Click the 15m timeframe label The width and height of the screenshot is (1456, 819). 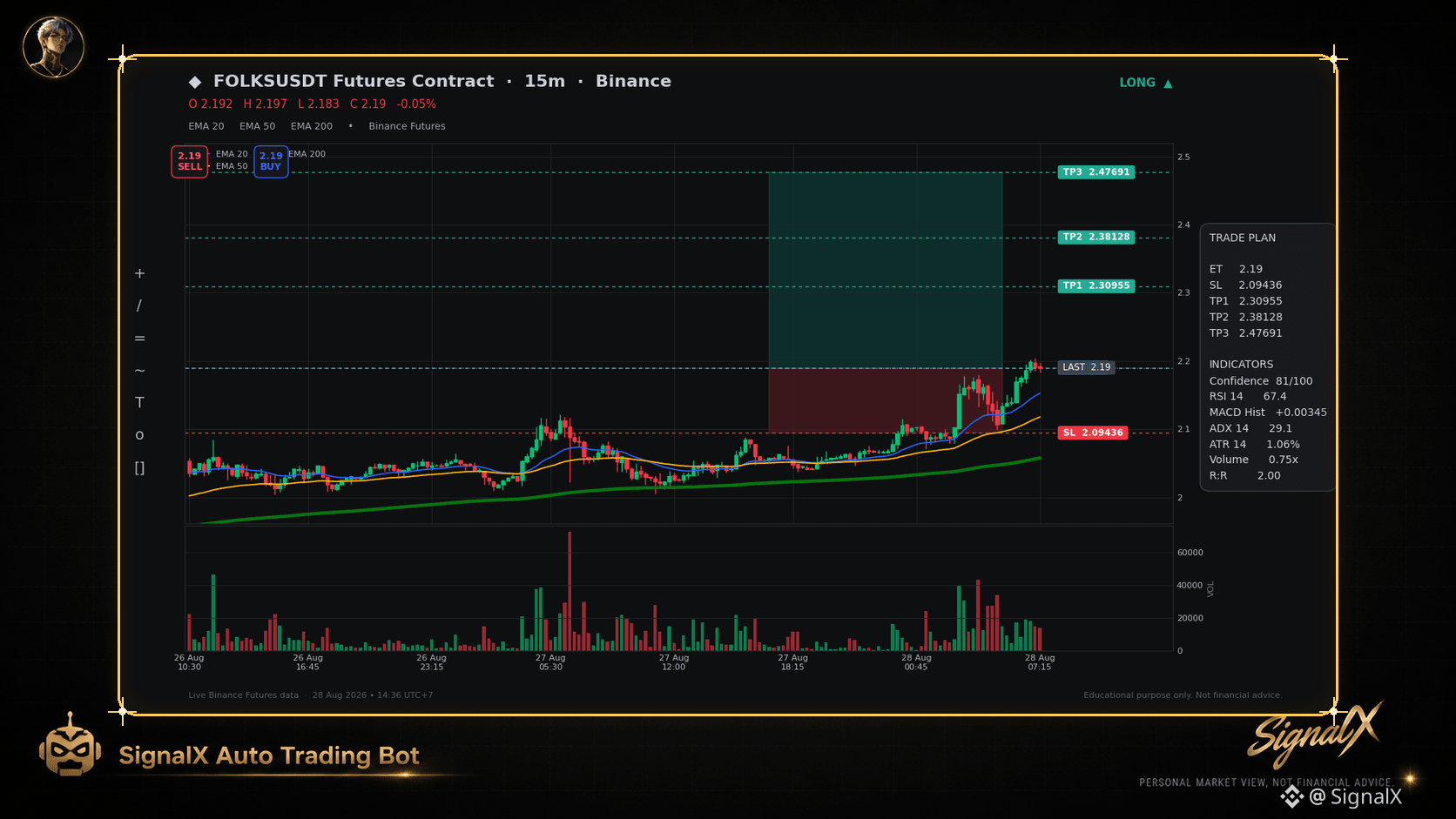pos(544,81)
